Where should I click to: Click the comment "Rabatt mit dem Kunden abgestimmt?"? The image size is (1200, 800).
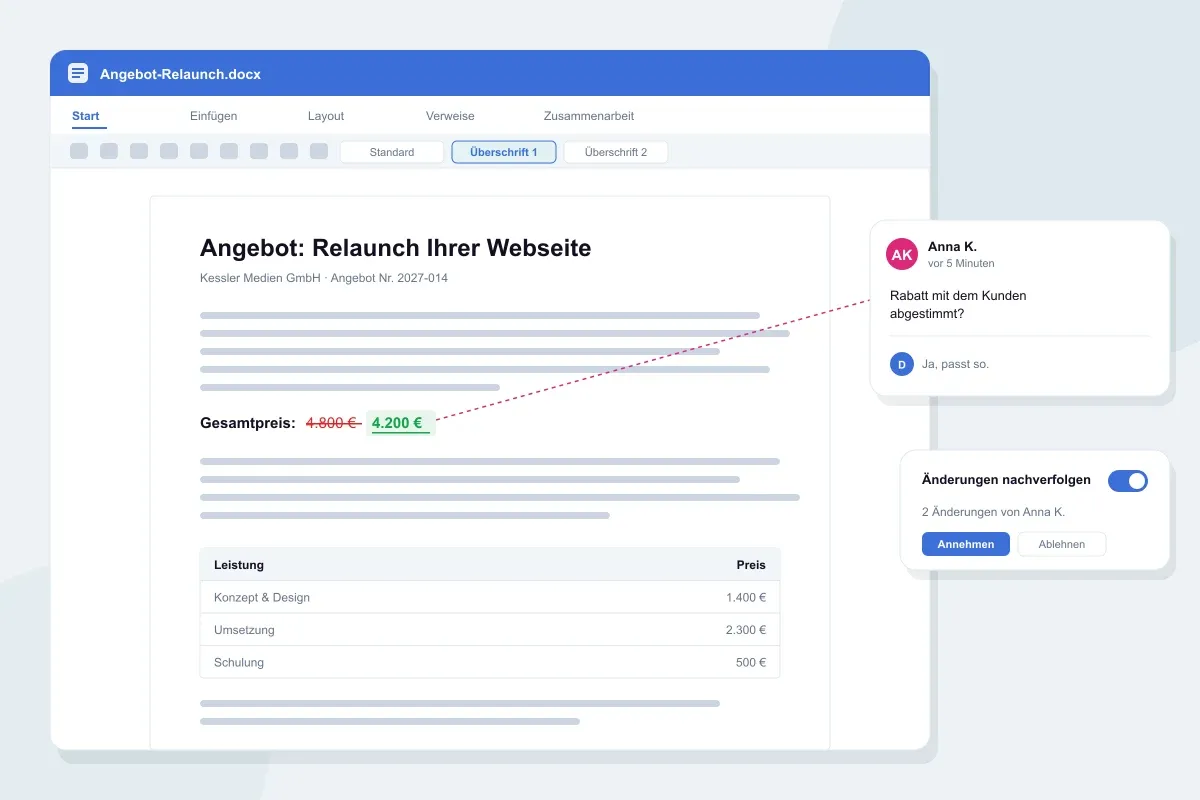(958, 305)
